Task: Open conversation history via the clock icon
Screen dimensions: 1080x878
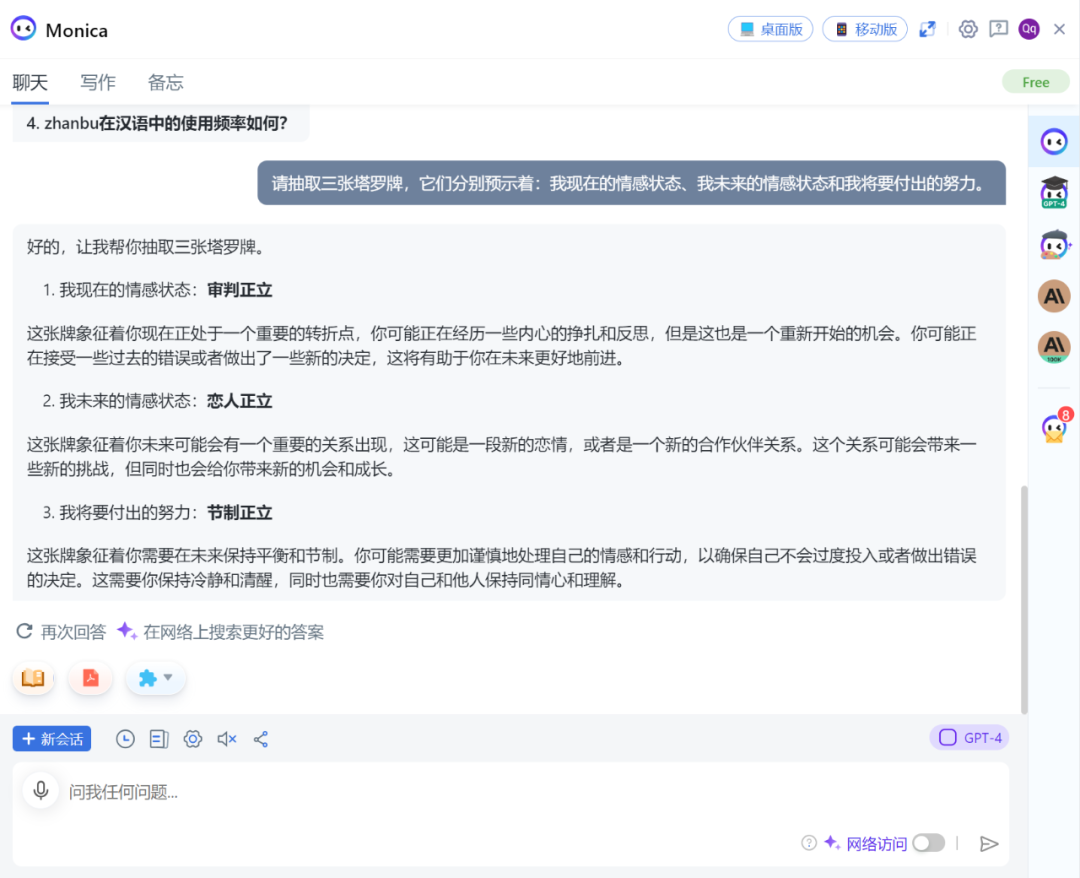Action: pos(125,739)
